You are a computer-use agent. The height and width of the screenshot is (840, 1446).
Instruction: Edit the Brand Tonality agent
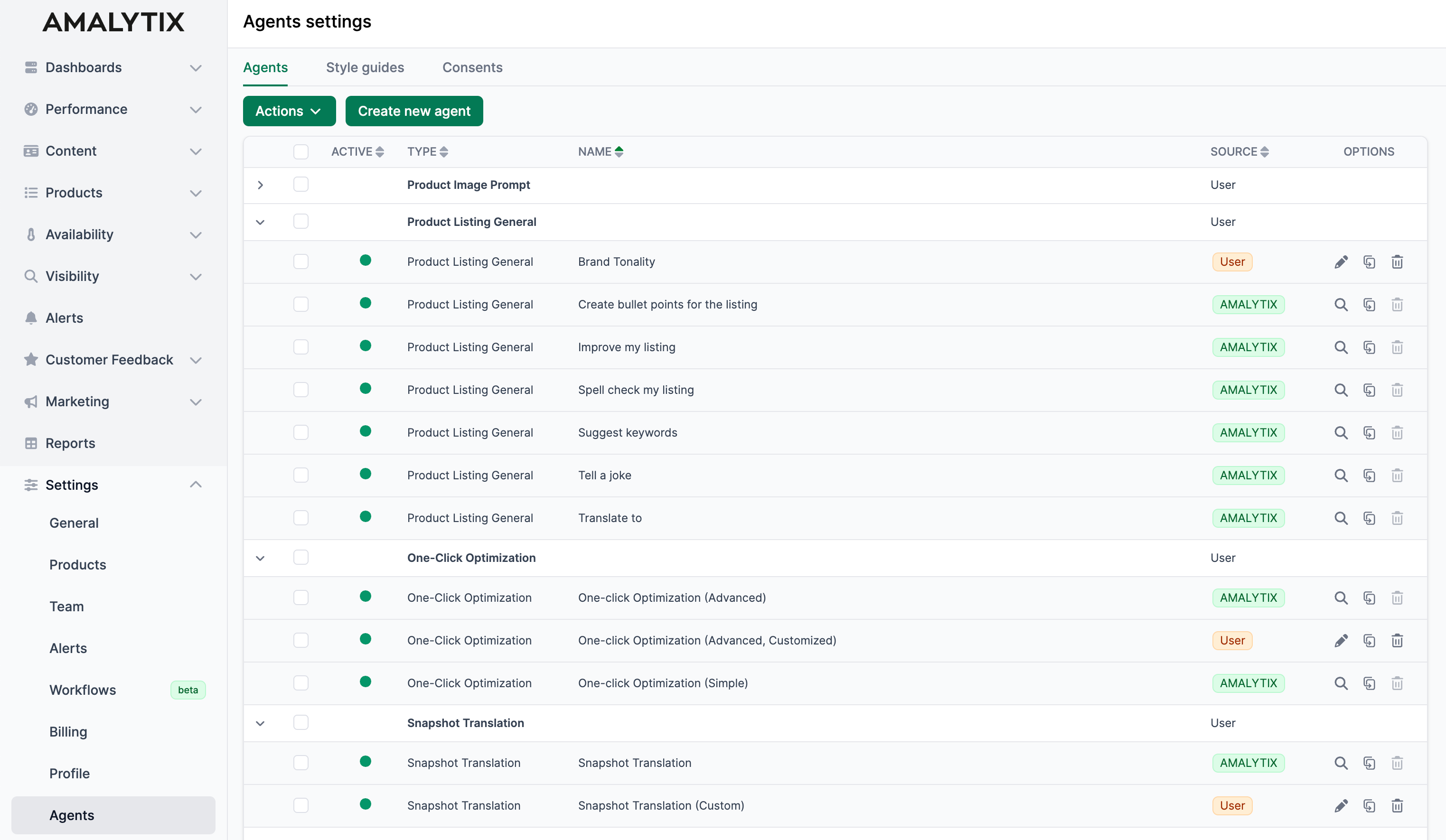tap(1341, 261)
